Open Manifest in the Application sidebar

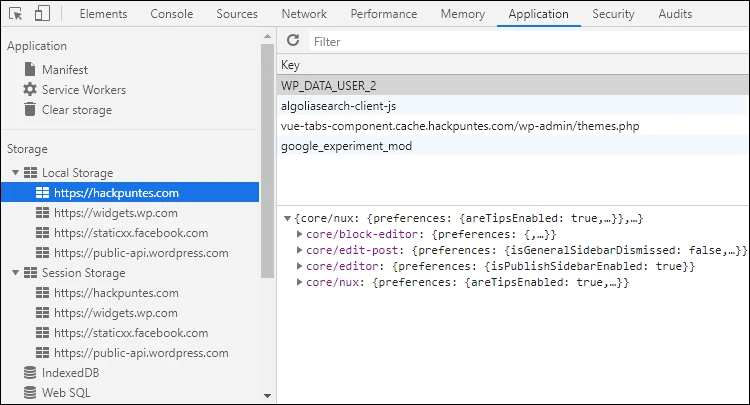65,70
